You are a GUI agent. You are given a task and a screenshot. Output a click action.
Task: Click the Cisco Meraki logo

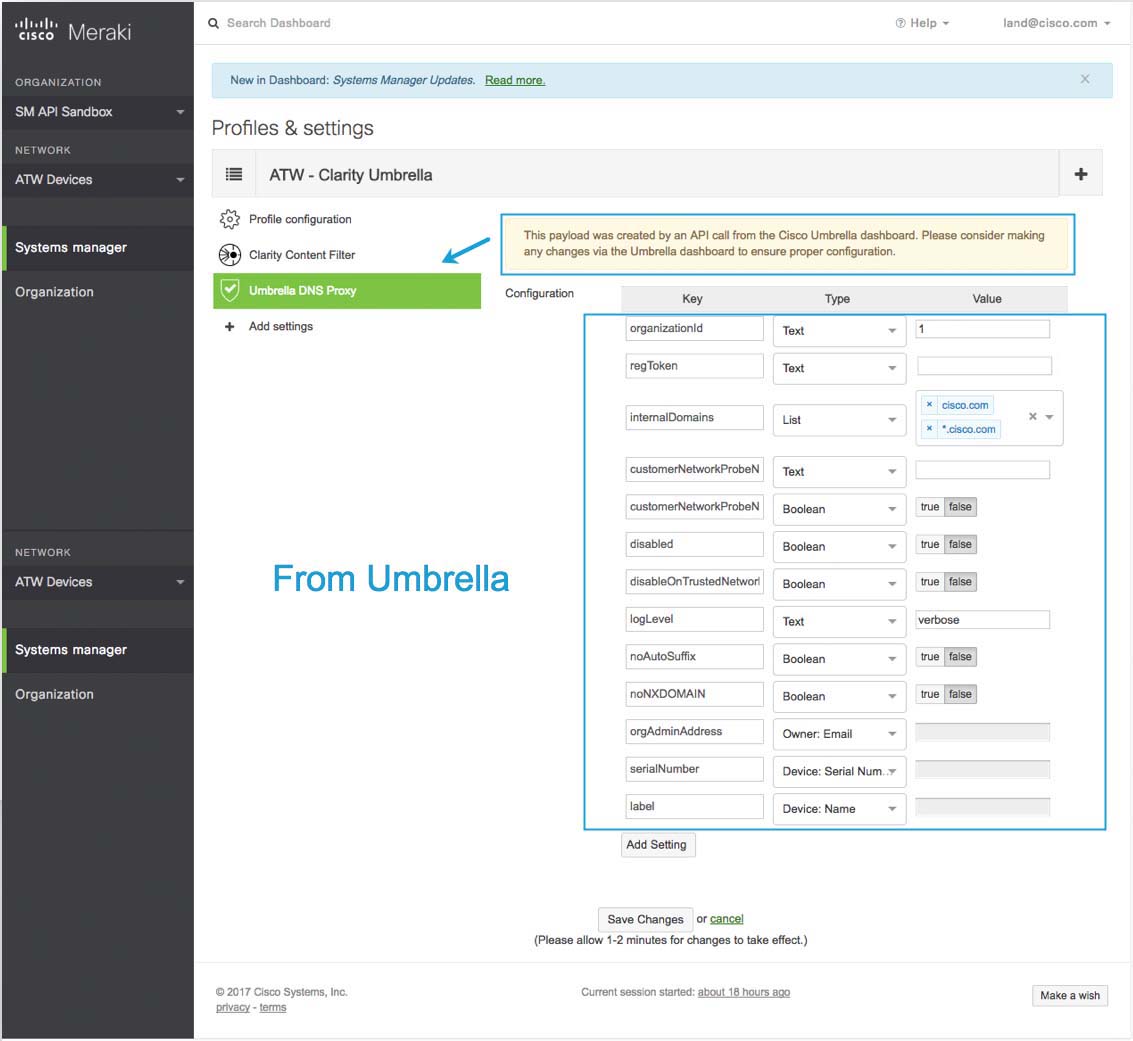(72, 31)
